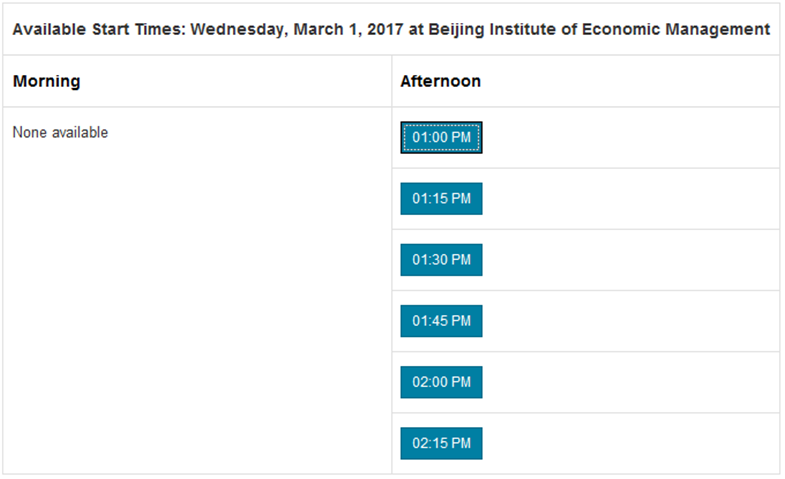
Task: Click the Morning column header
Action: (x=47, y=81)
